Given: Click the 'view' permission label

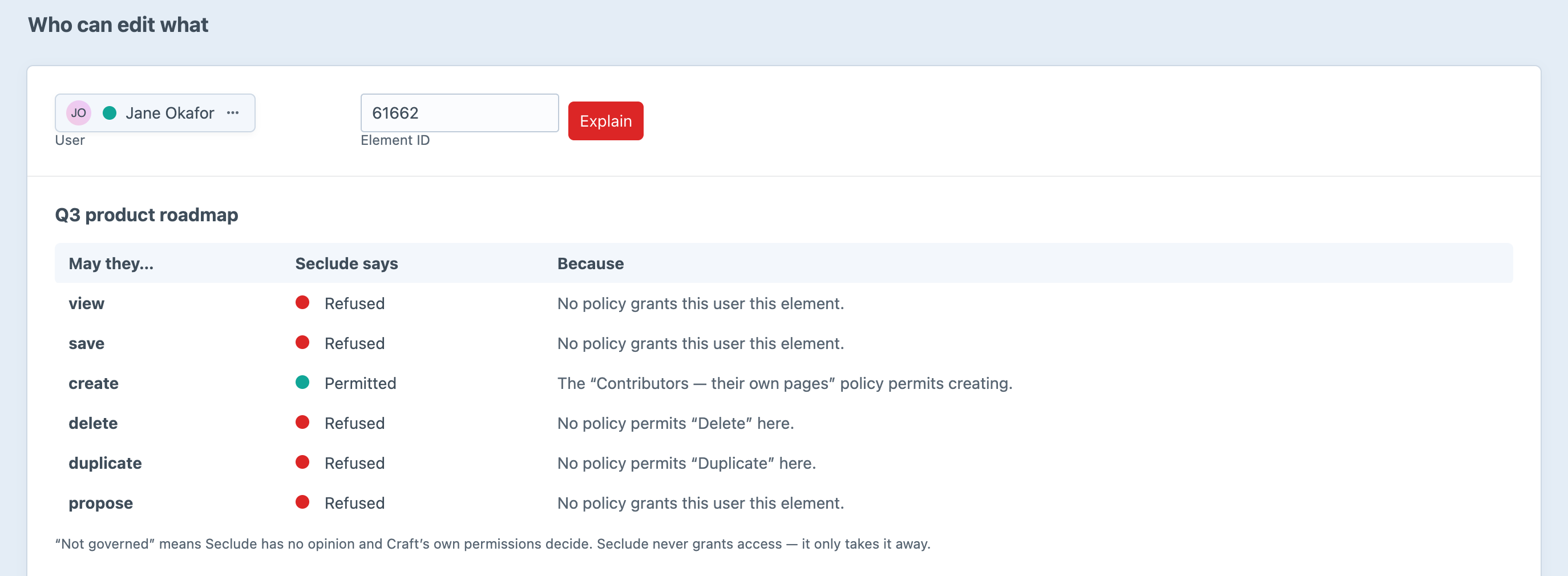Looking at the screenshot, I should coord(86,303).
